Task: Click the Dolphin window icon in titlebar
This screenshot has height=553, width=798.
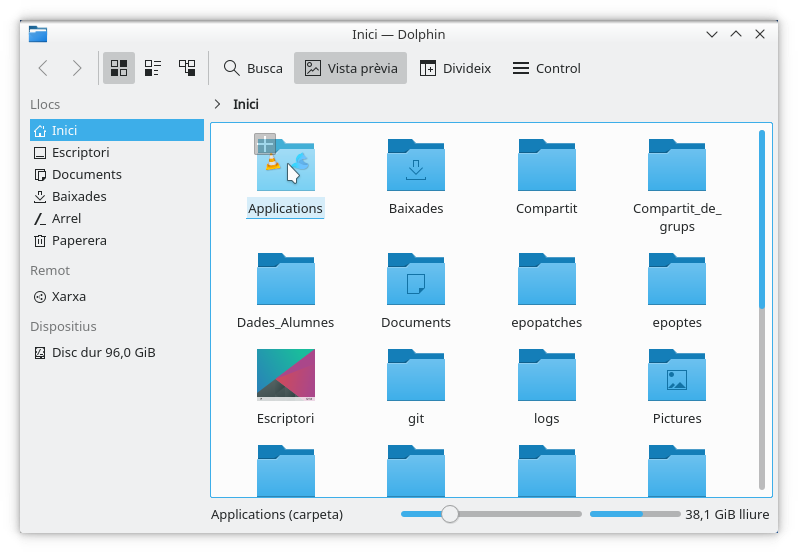Action: 38,34
